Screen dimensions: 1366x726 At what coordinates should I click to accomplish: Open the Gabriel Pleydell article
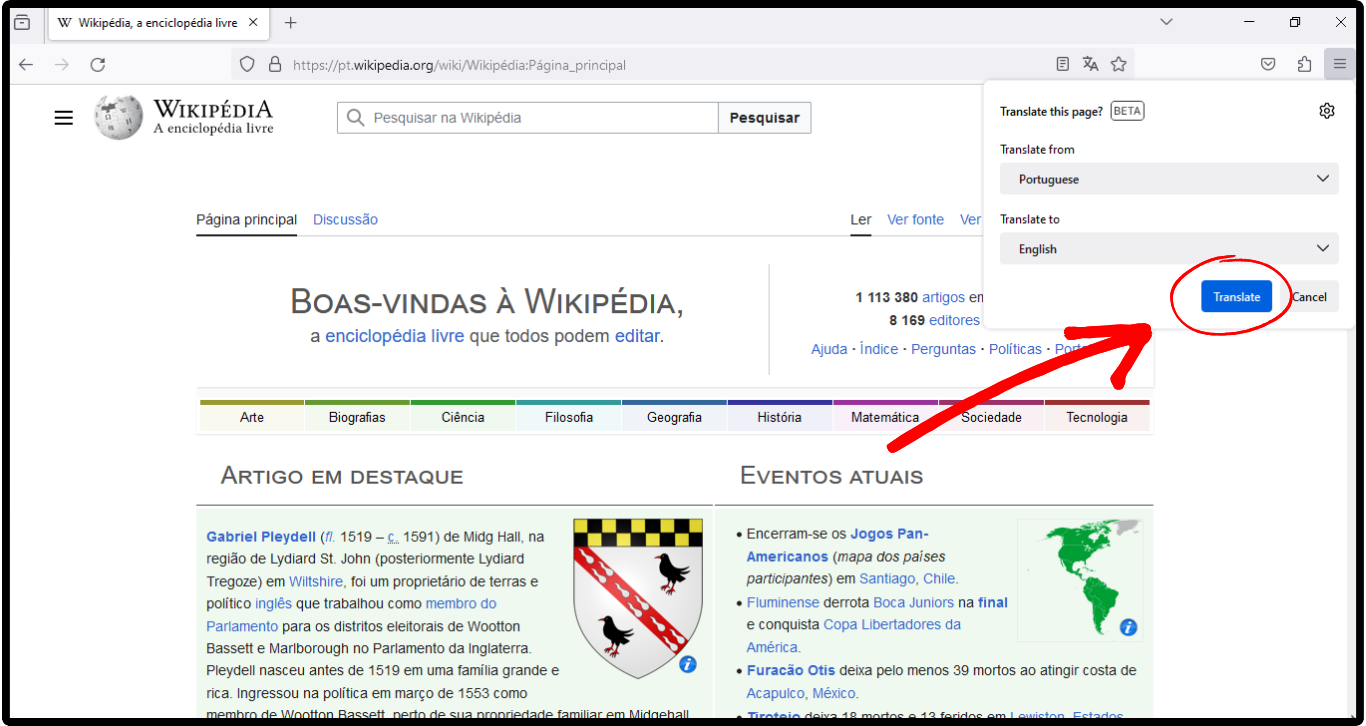point(261,536)
